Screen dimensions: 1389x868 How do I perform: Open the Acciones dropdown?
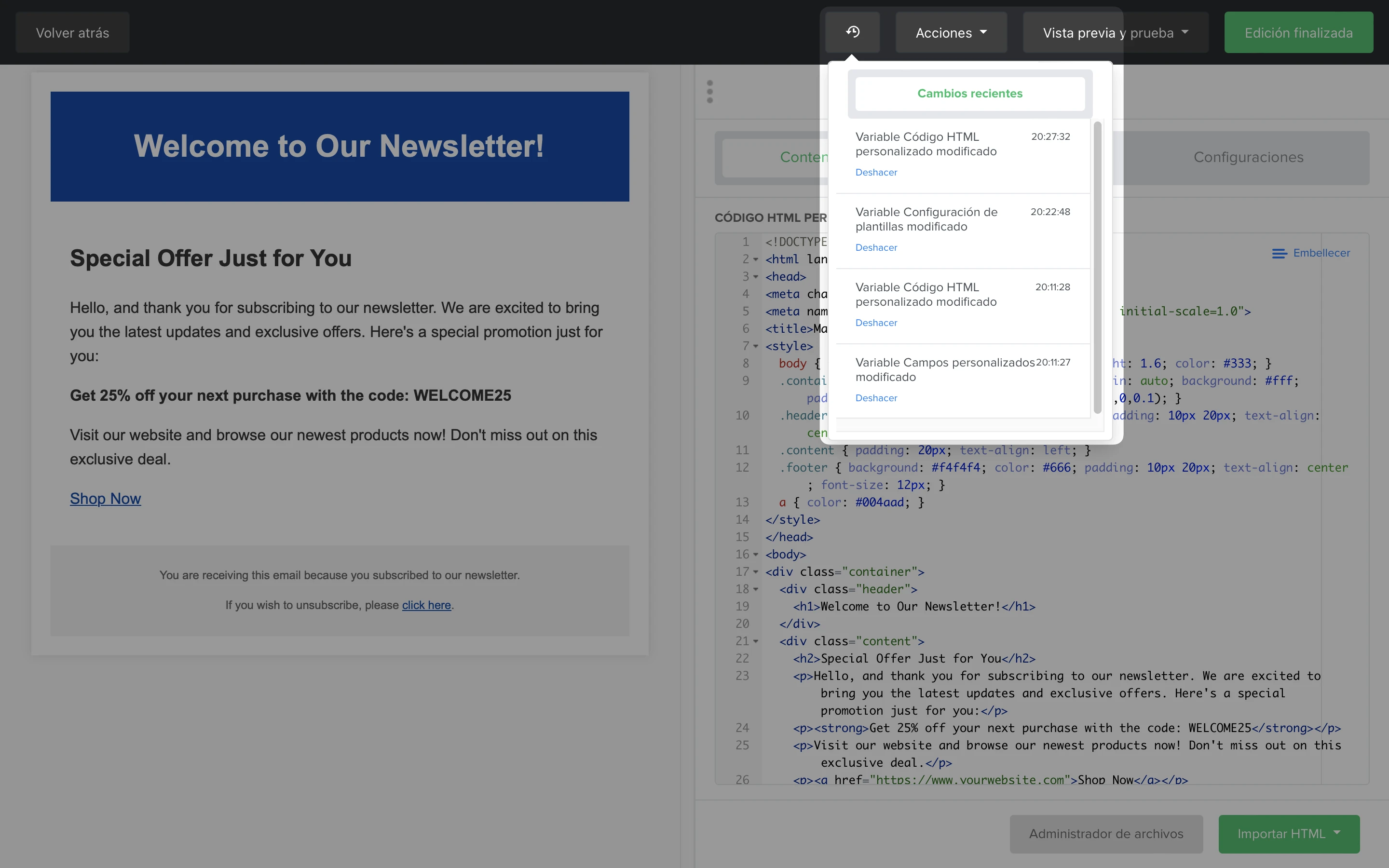point(951,33)
